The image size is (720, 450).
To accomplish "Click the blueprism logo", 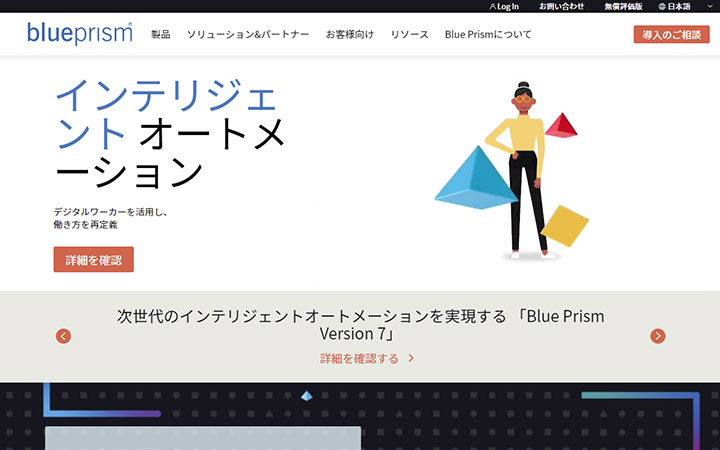I will point(80,34).
